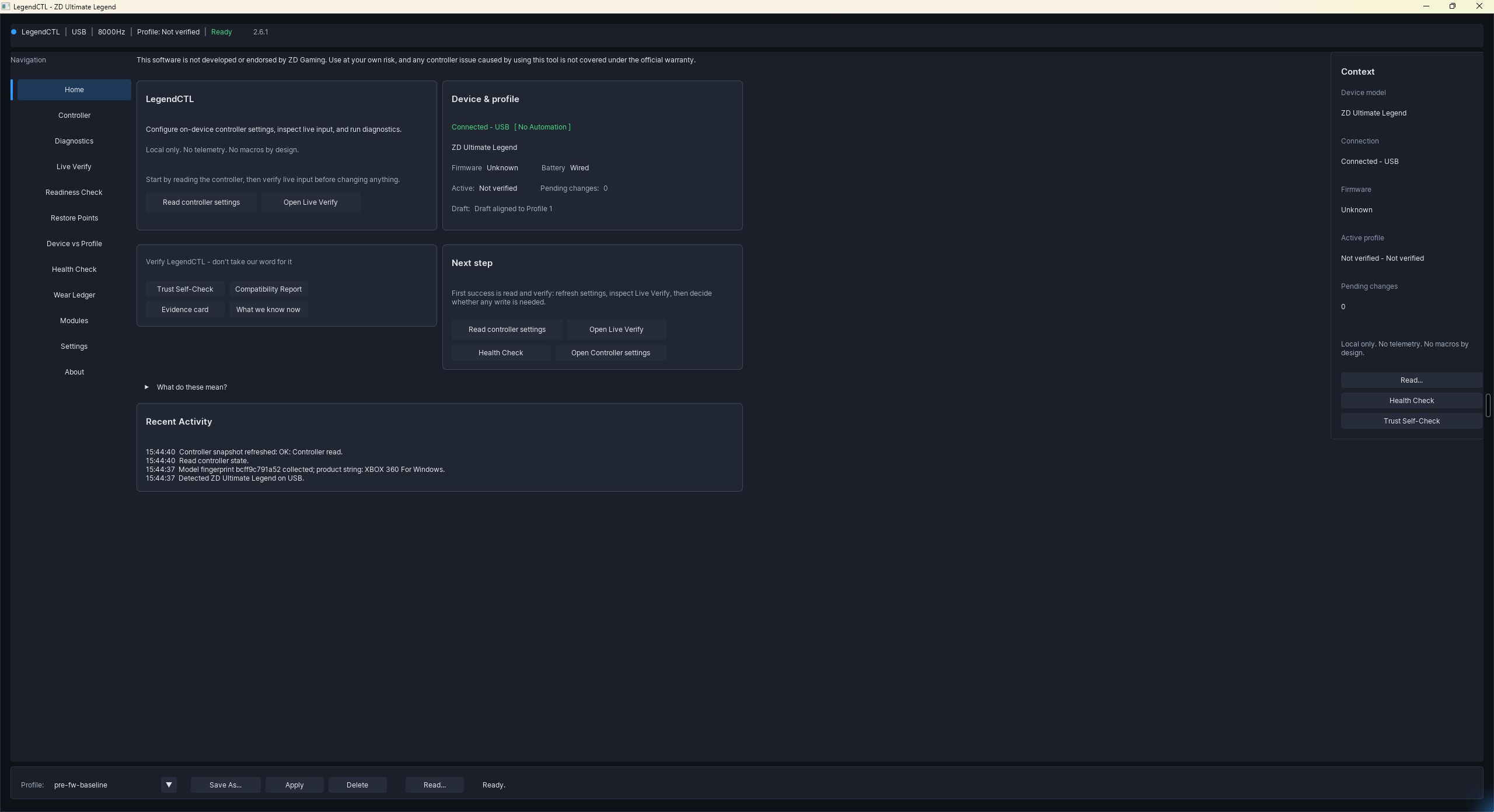Image resolution: width=1494 pixels, height=812 pixels.
Task: Navigate to Device vs Profile
Action: pyautogui.click(x=74, y=244)
